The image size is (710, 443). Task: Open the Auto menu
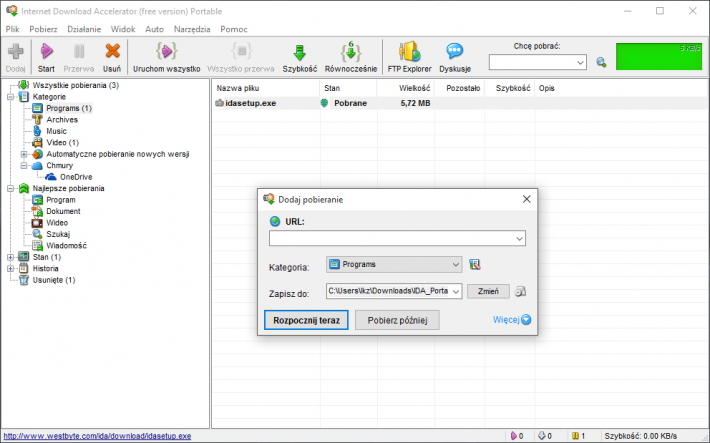tap(154, 29)
